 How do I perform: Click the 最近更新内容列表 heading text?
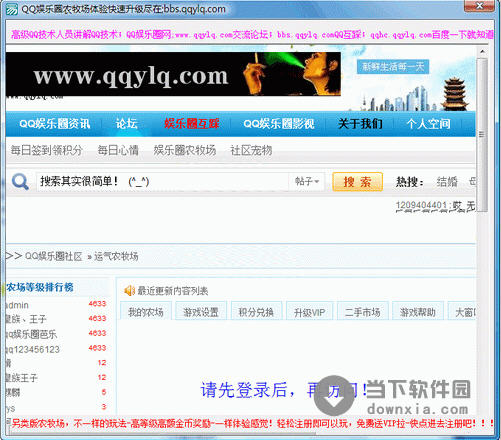pos(173,291)
